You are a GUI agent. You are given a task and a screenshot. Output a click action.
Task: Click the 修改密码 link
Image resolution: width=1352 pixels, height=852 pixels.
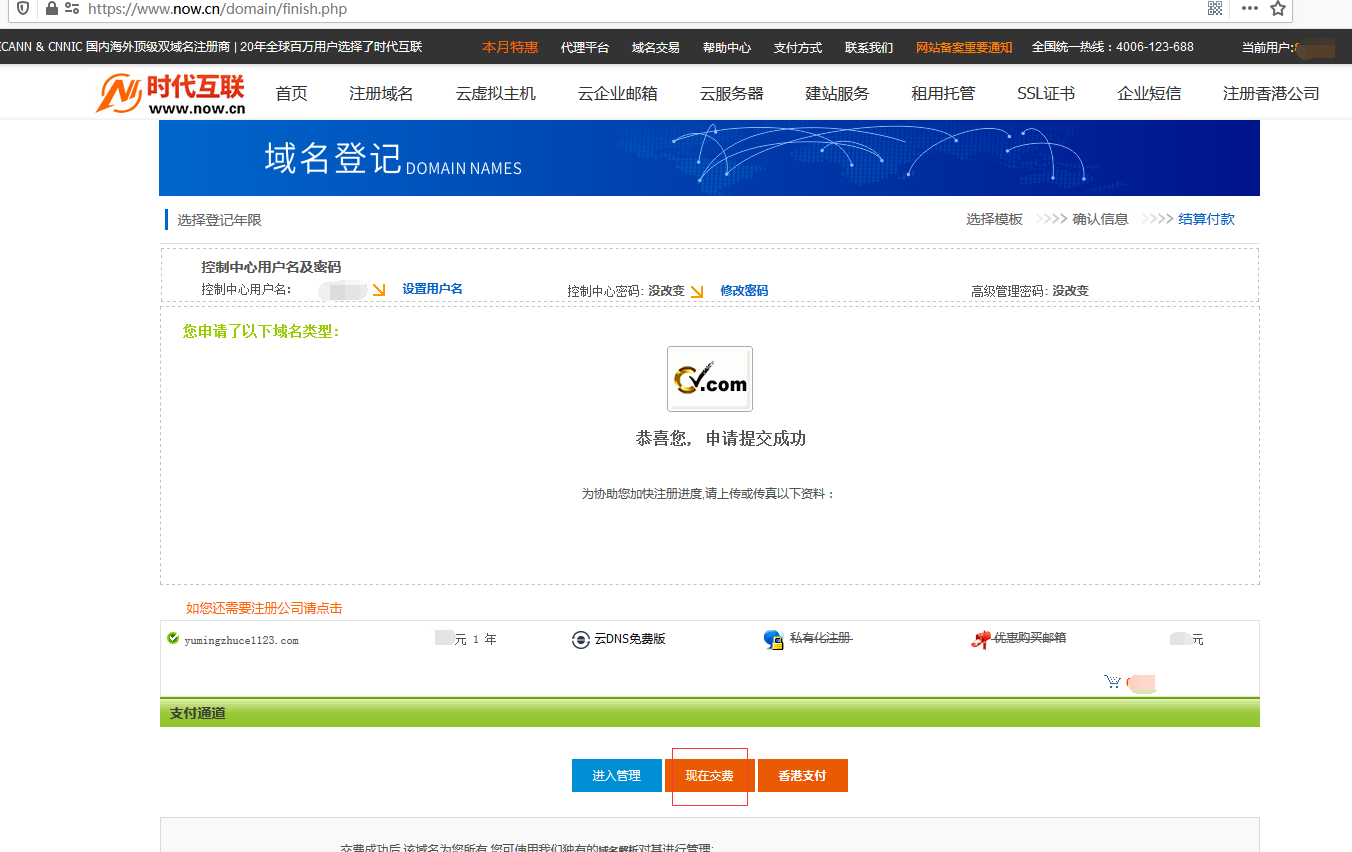[x=744, y=291]
